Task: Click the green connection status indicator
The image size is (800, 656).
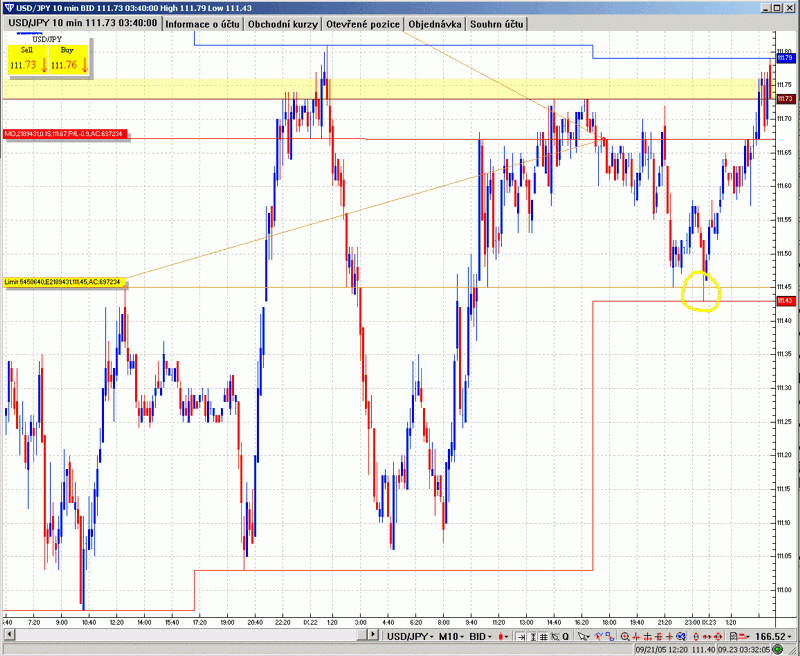Action: pos(778,649)
